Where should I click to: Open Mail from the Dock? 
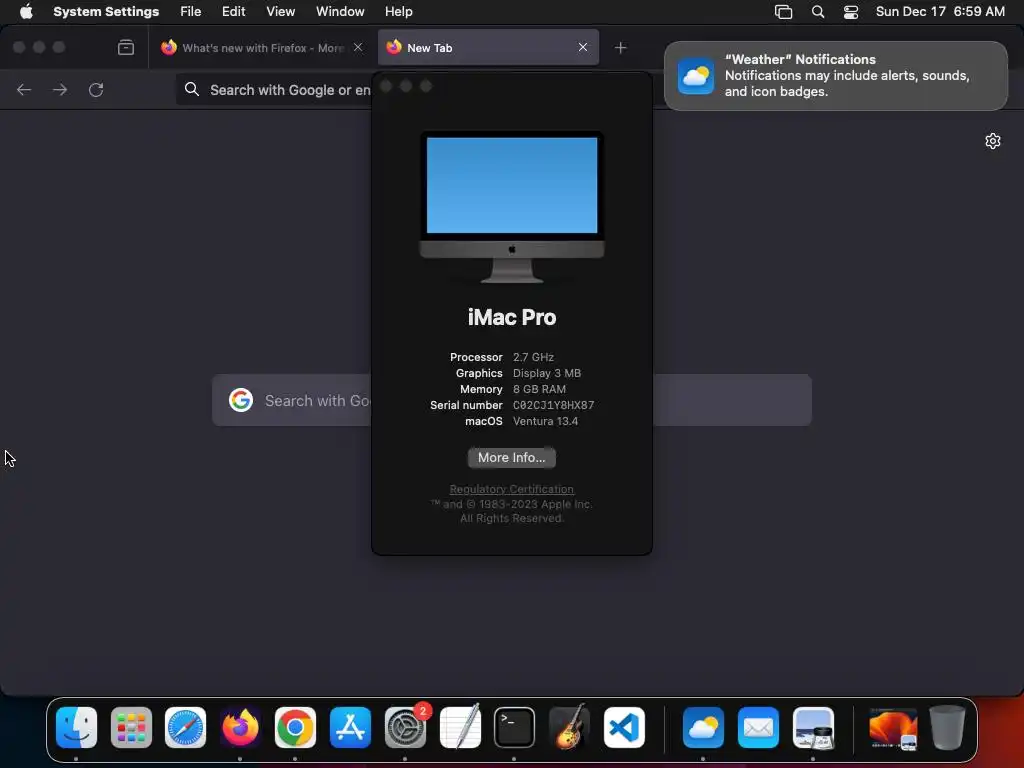(758, 728)
